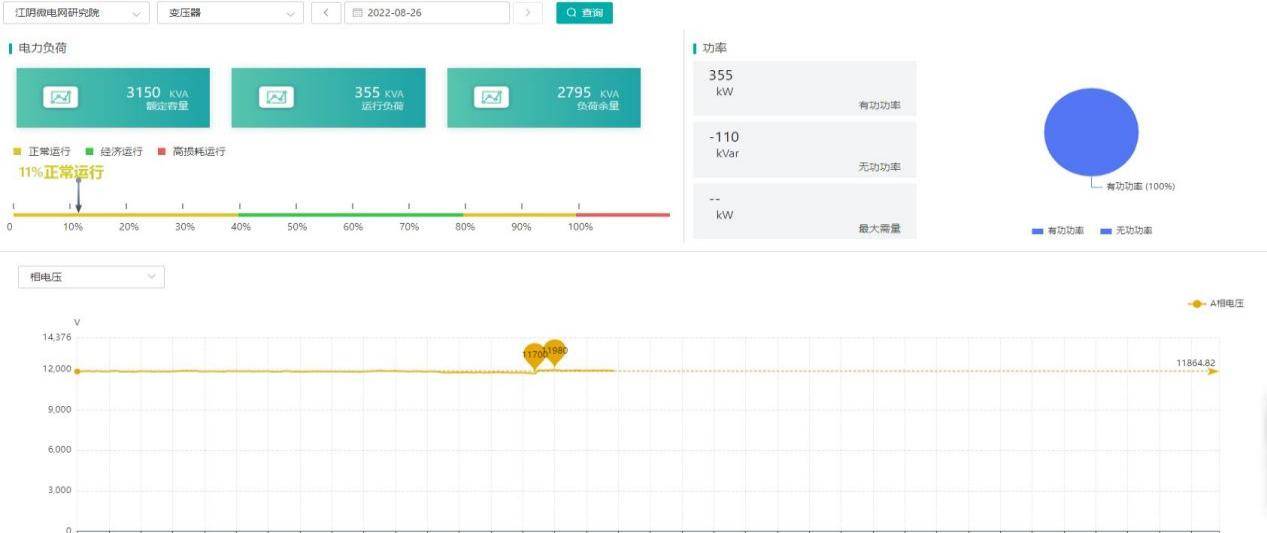Click the chart icon on 额定容量 card
Viewport: 1267px width, 533px height.
(x=61, y=97)
